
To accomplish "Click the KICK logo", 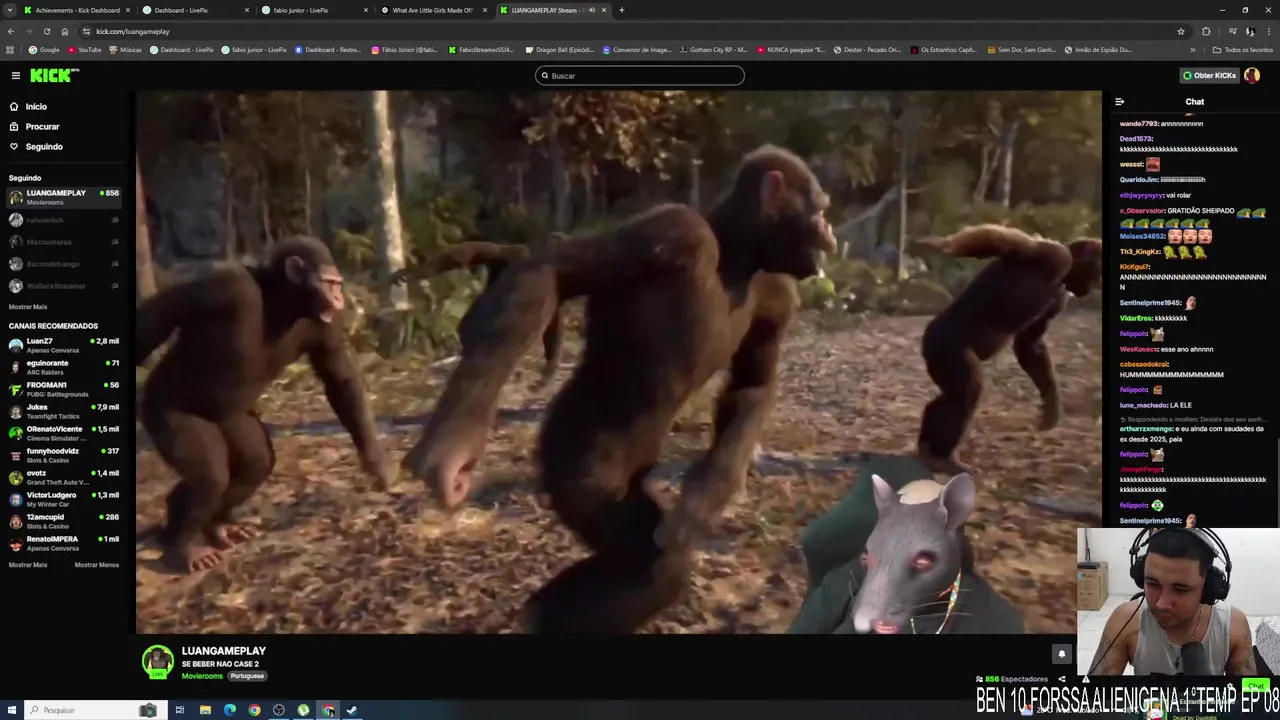I will point(54,75).
